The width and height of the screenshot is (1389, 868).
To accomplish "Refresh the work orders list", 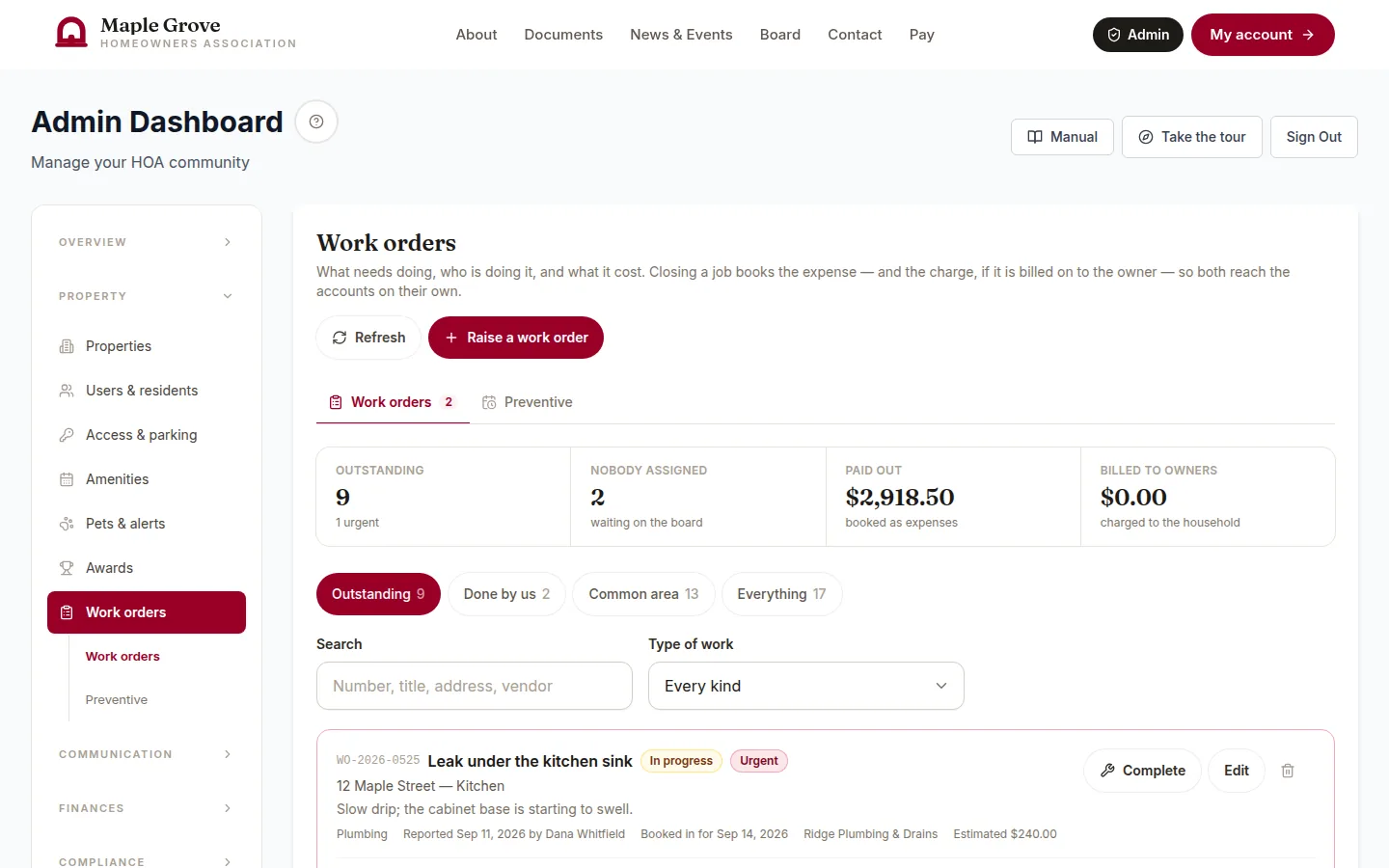I will [x=368, y=338].
